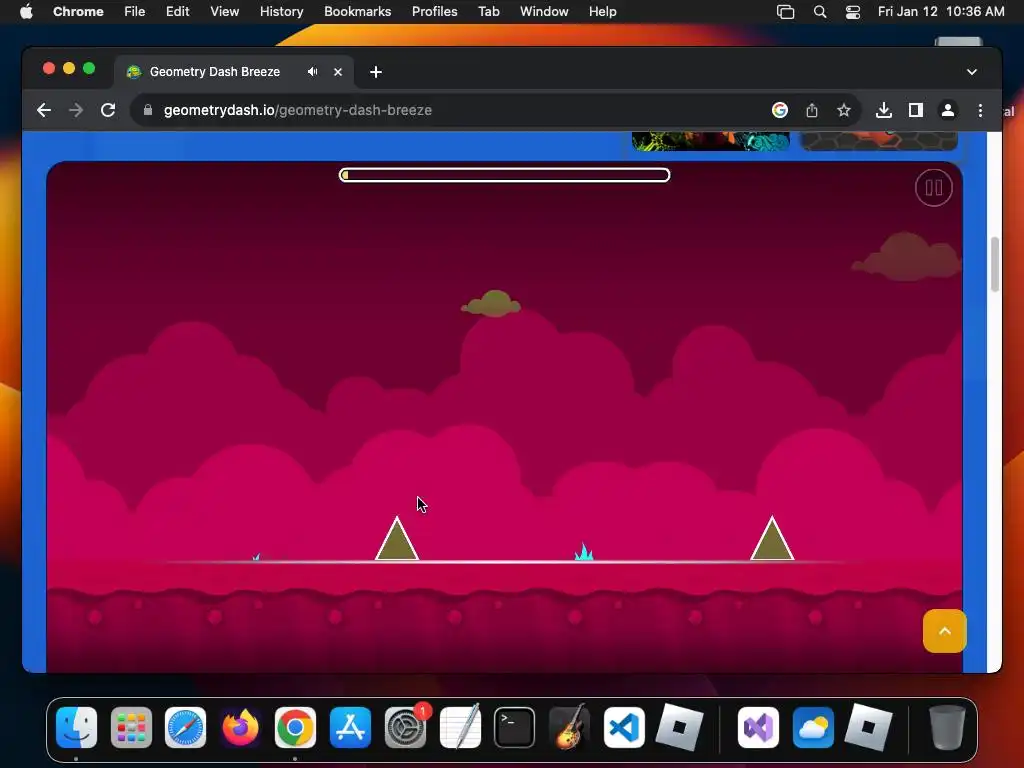Open Roblox icon left of Dock divider
The height and width of the screenshot is (768, 1024).
point(679,728)
